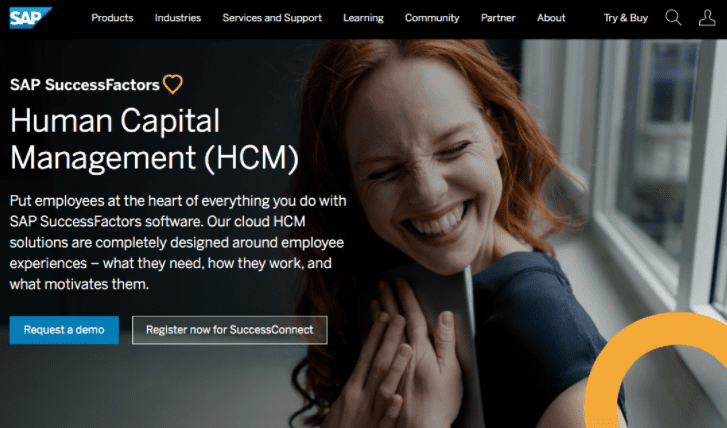This screenshot has height=428, width=727.
Task: Click the orange heart icon beside SuccessFactors
Action: pos(173,84)
